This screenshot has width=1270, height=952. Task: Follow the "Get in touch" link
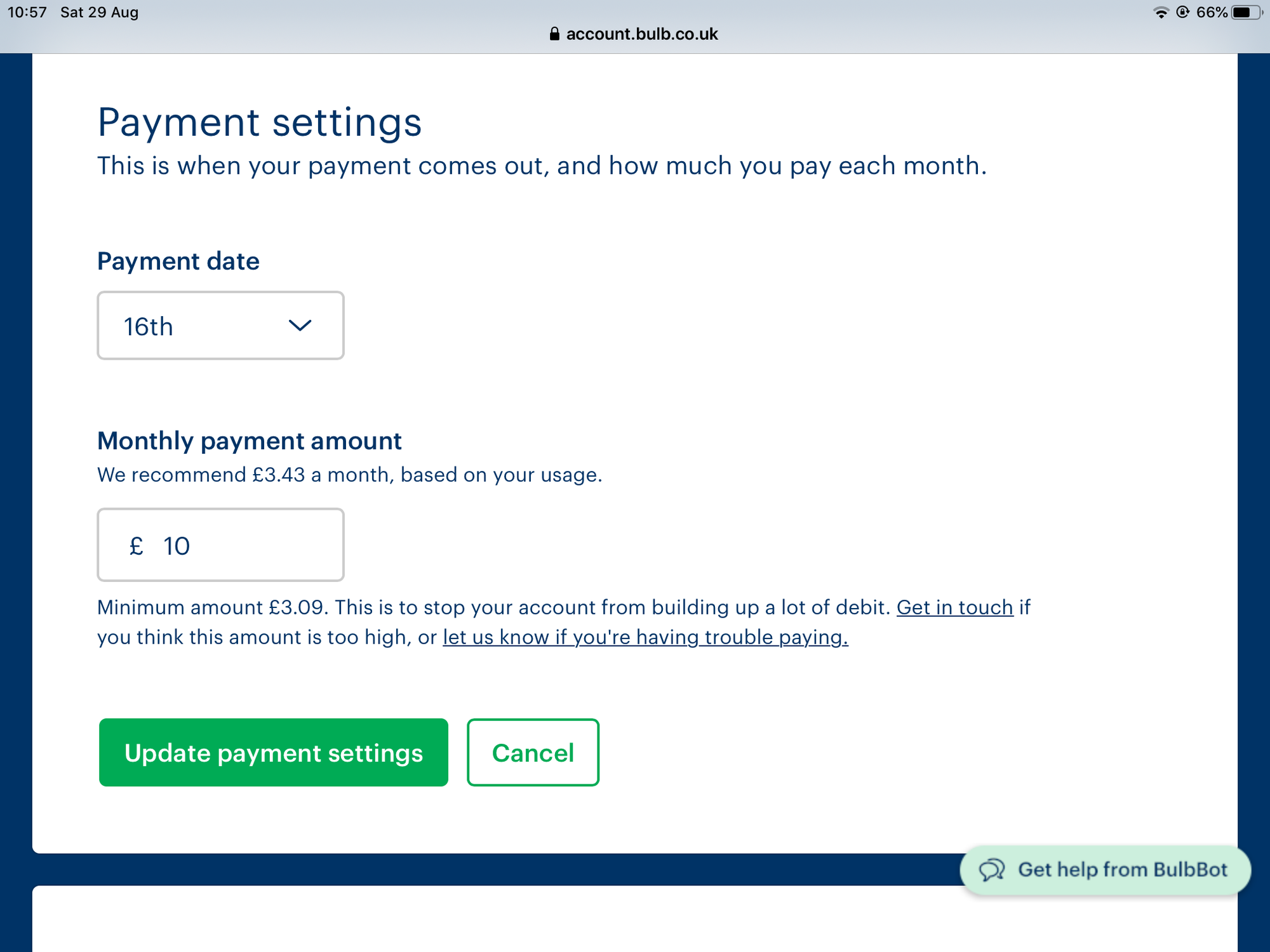pos(954,607)
